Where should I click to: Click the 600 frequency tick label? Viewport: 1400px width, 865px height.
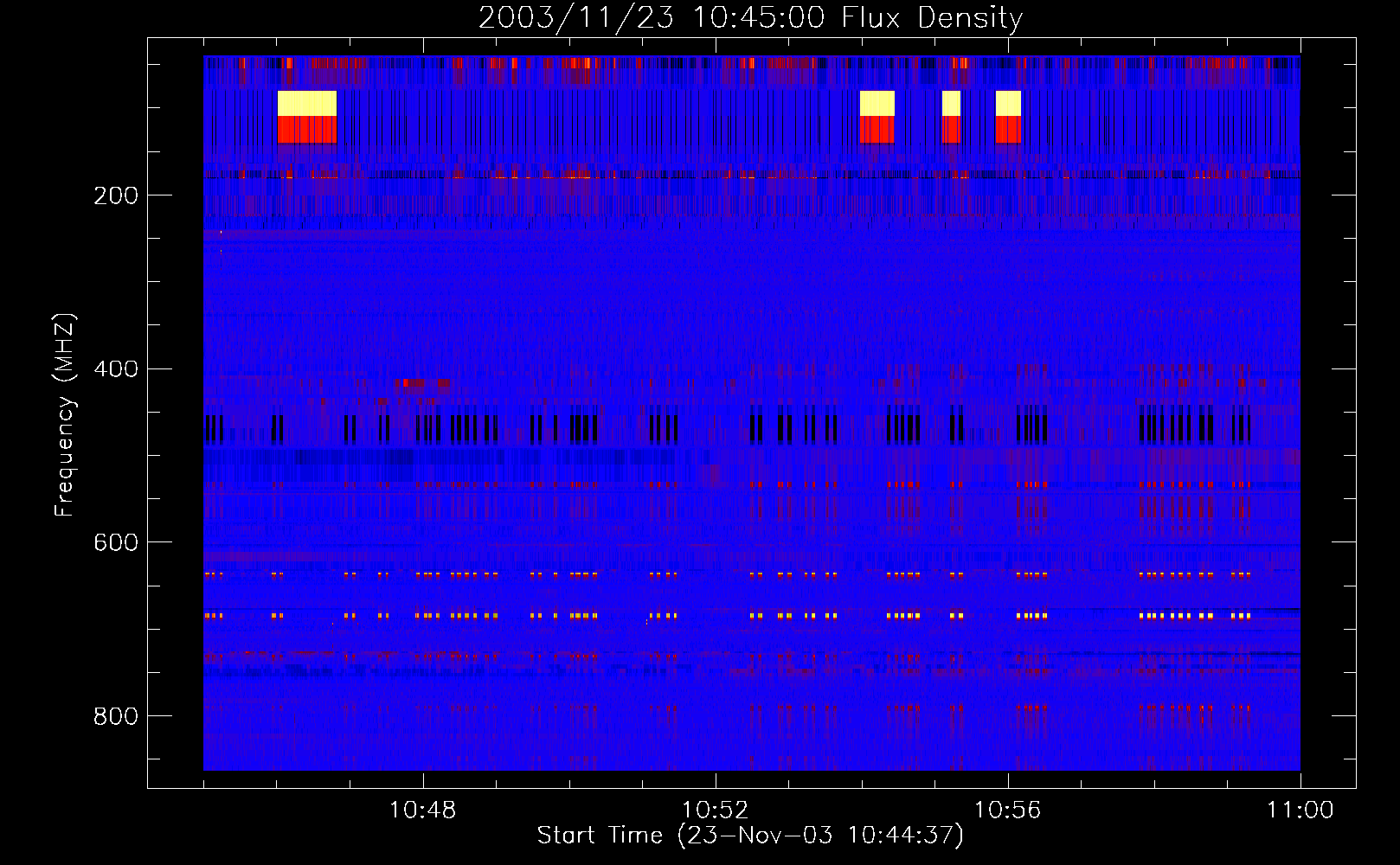point(116,542)
